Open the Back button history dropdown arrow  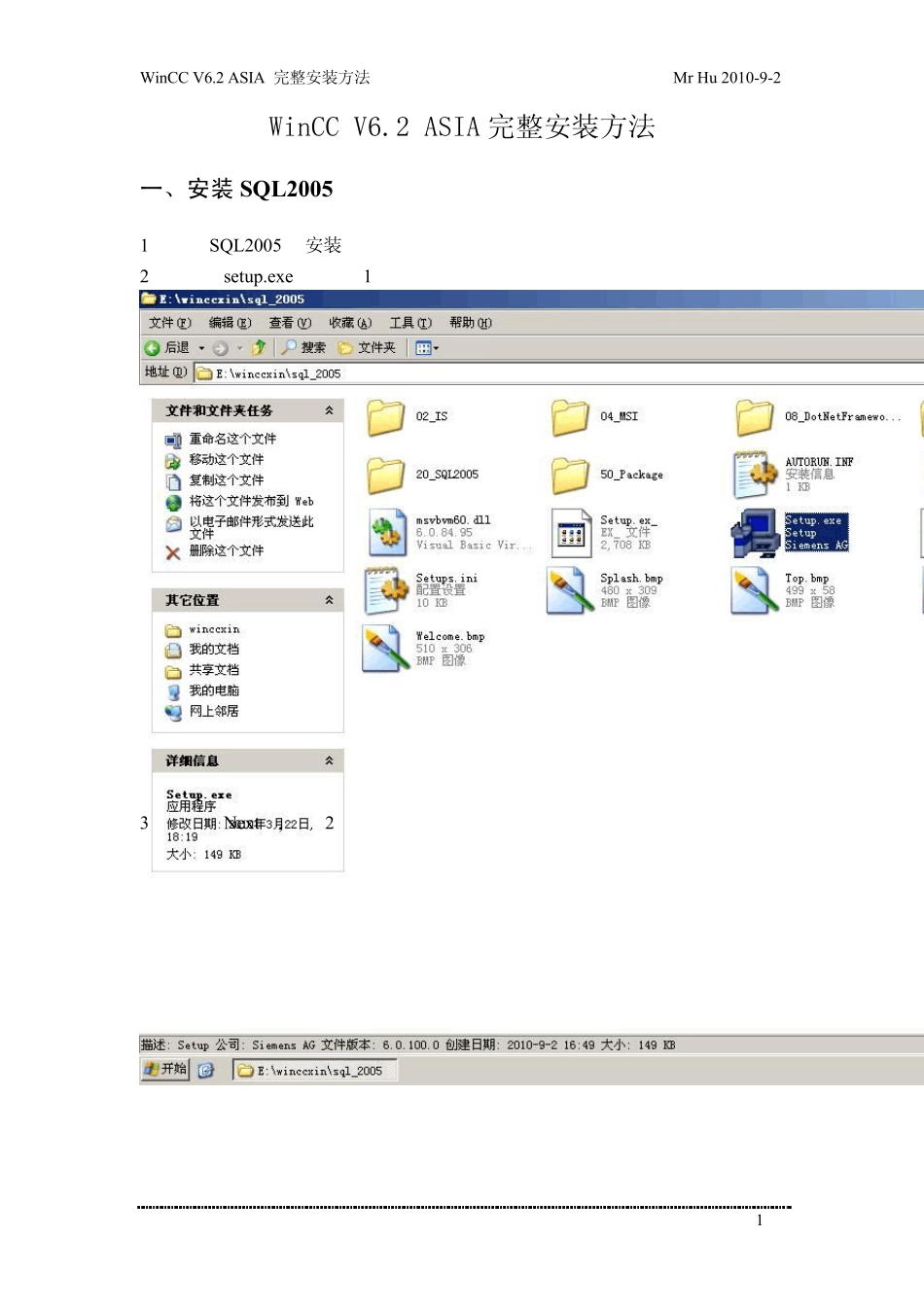pos(201,348)
